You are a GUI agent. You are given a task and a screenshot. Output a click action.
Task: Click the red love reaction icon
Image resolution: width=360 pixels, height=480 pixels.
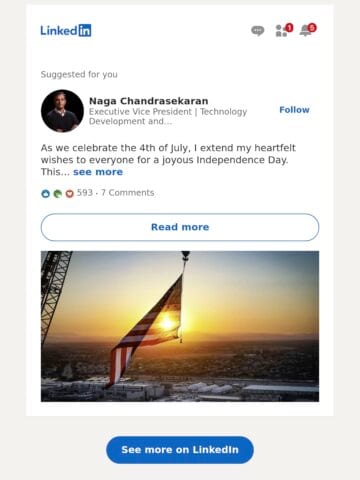(69, 193)
